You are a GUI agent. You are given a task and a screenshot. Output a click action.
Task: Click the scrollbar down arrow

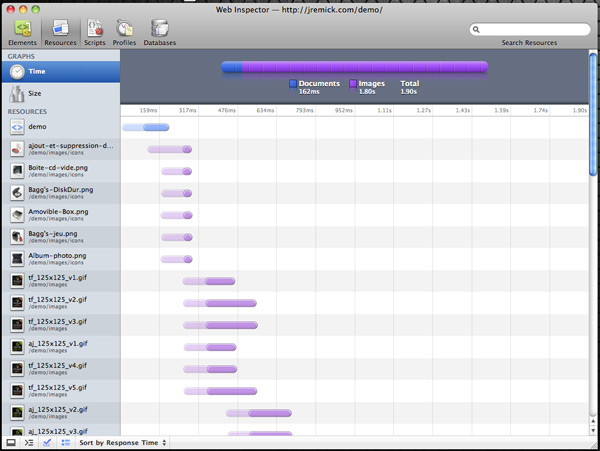click(x=593, y=430)
